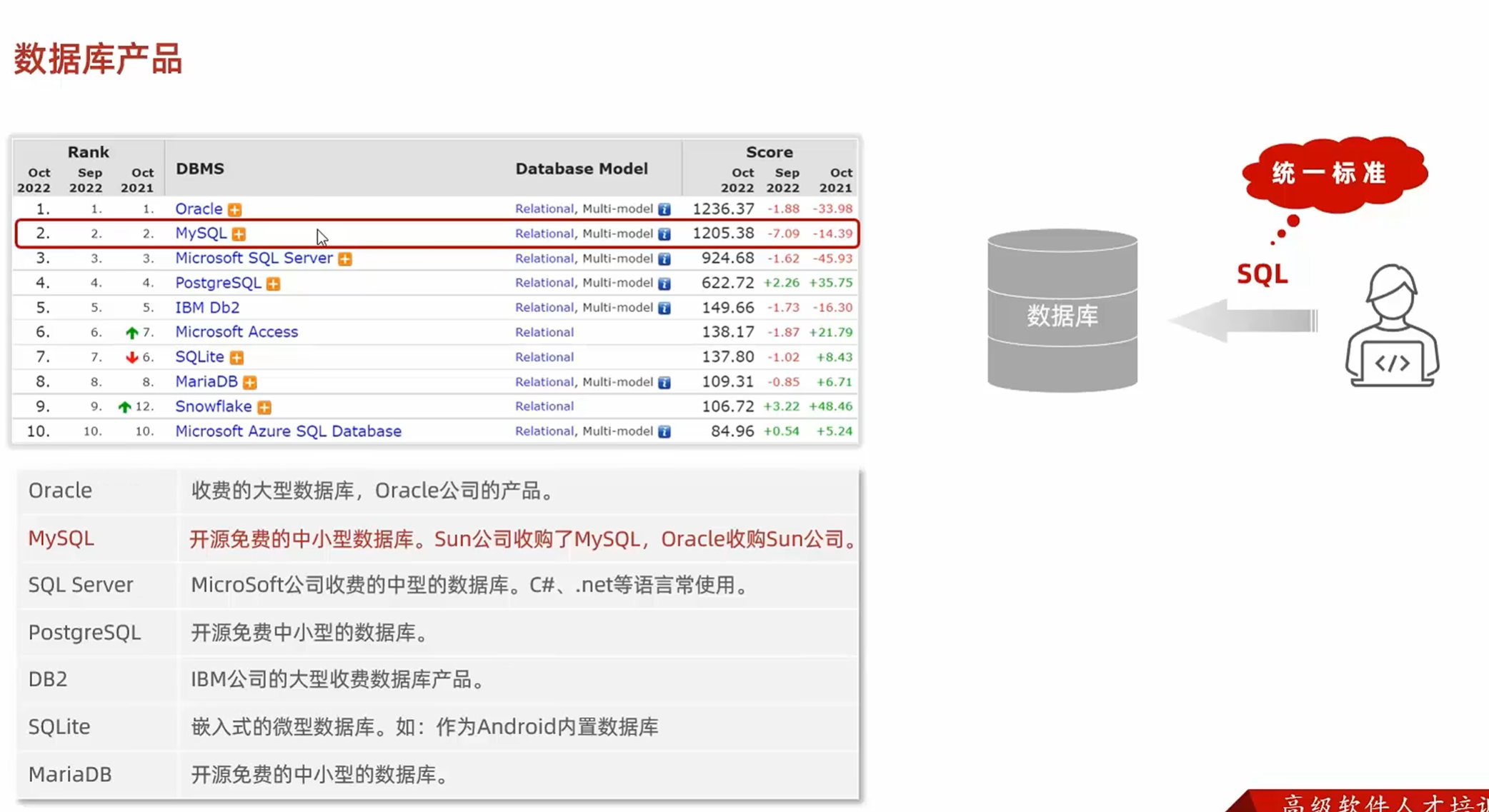Viewport: 1489px width, 812px height.
Task: Click the plus icon next to Snowflake
Action: tap(264, 407)
